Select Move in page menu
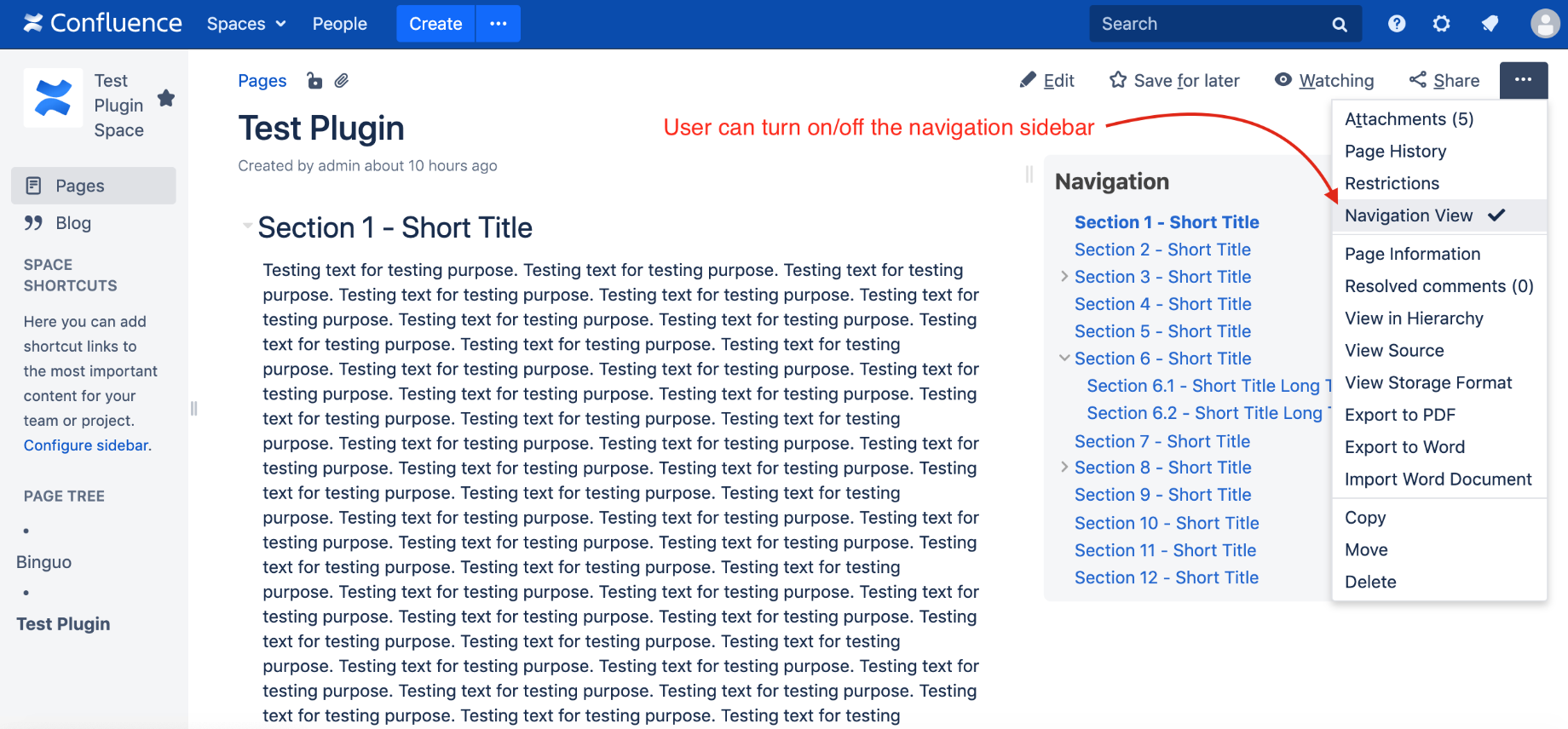Viewport: 1568px width, 729px height. click(1439, 550)
